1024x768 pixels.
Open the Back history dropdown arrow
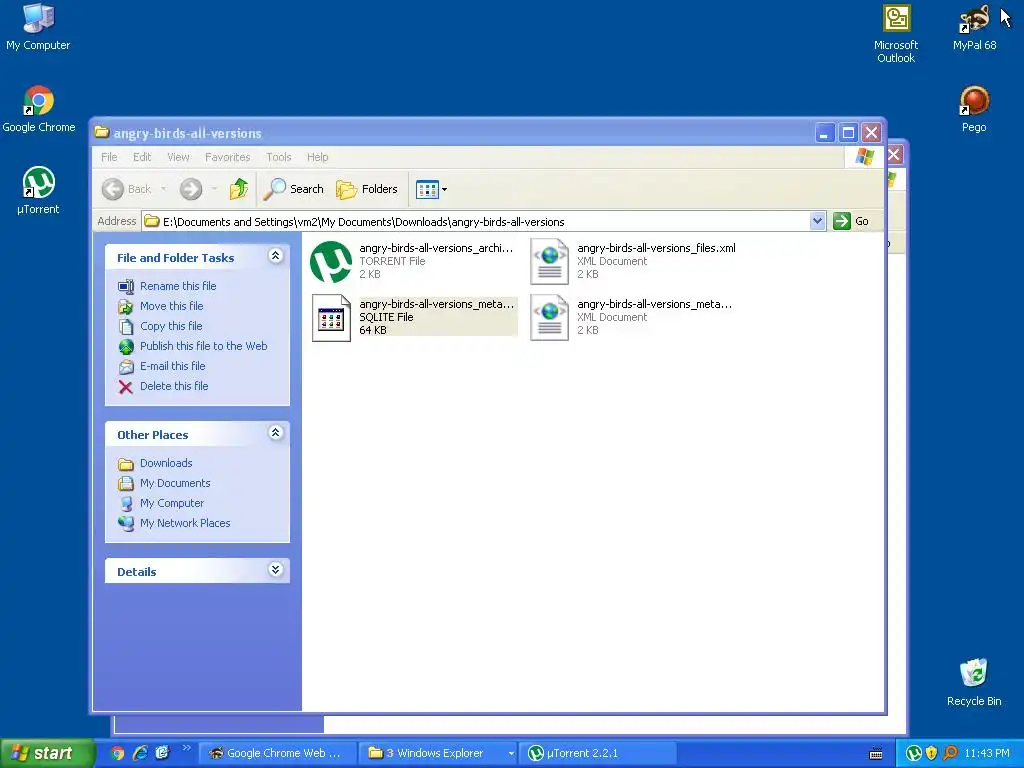click(163, 189)
